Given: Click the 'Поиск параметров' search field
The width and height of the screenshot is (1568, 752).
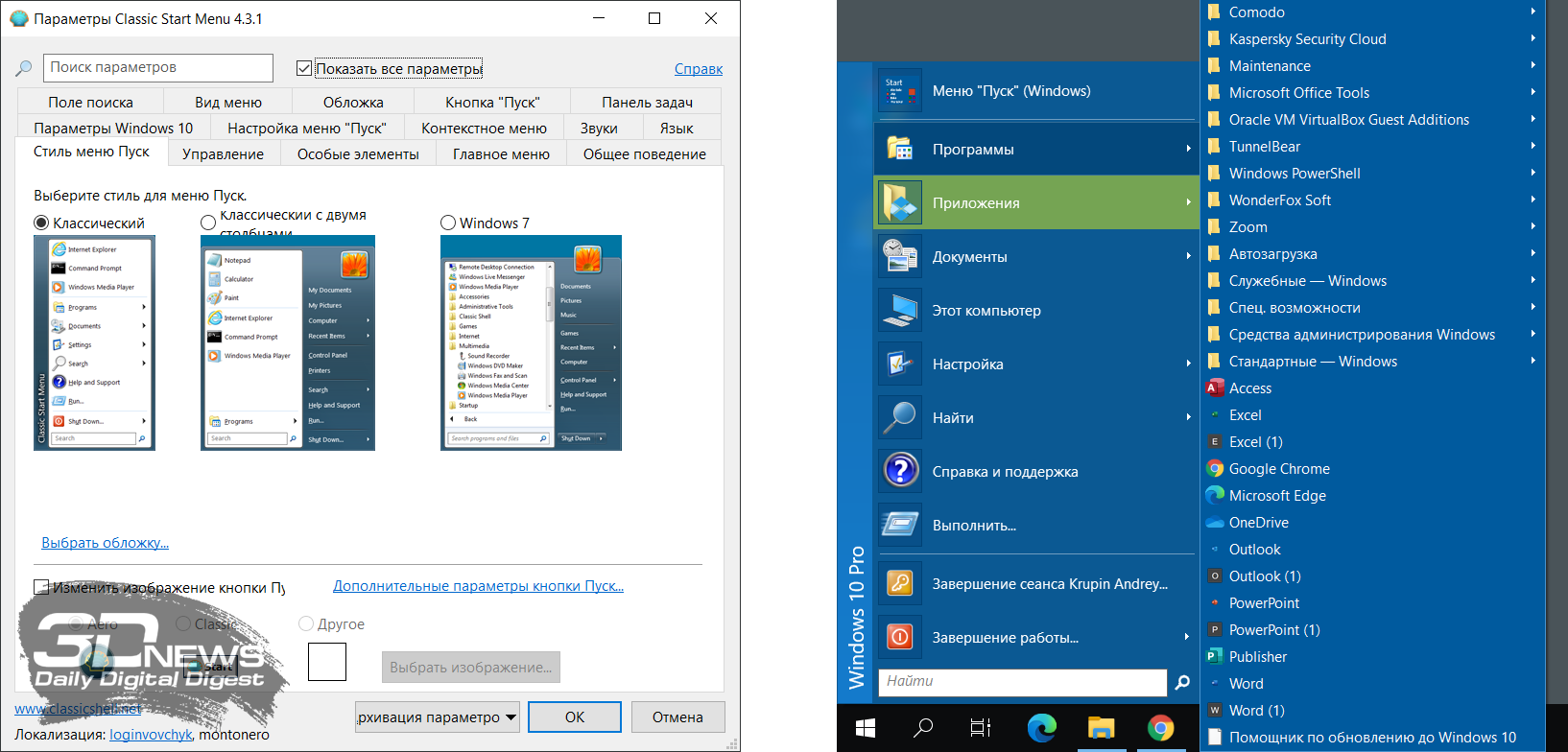Looking at the screenshot, I should (158, 67).
